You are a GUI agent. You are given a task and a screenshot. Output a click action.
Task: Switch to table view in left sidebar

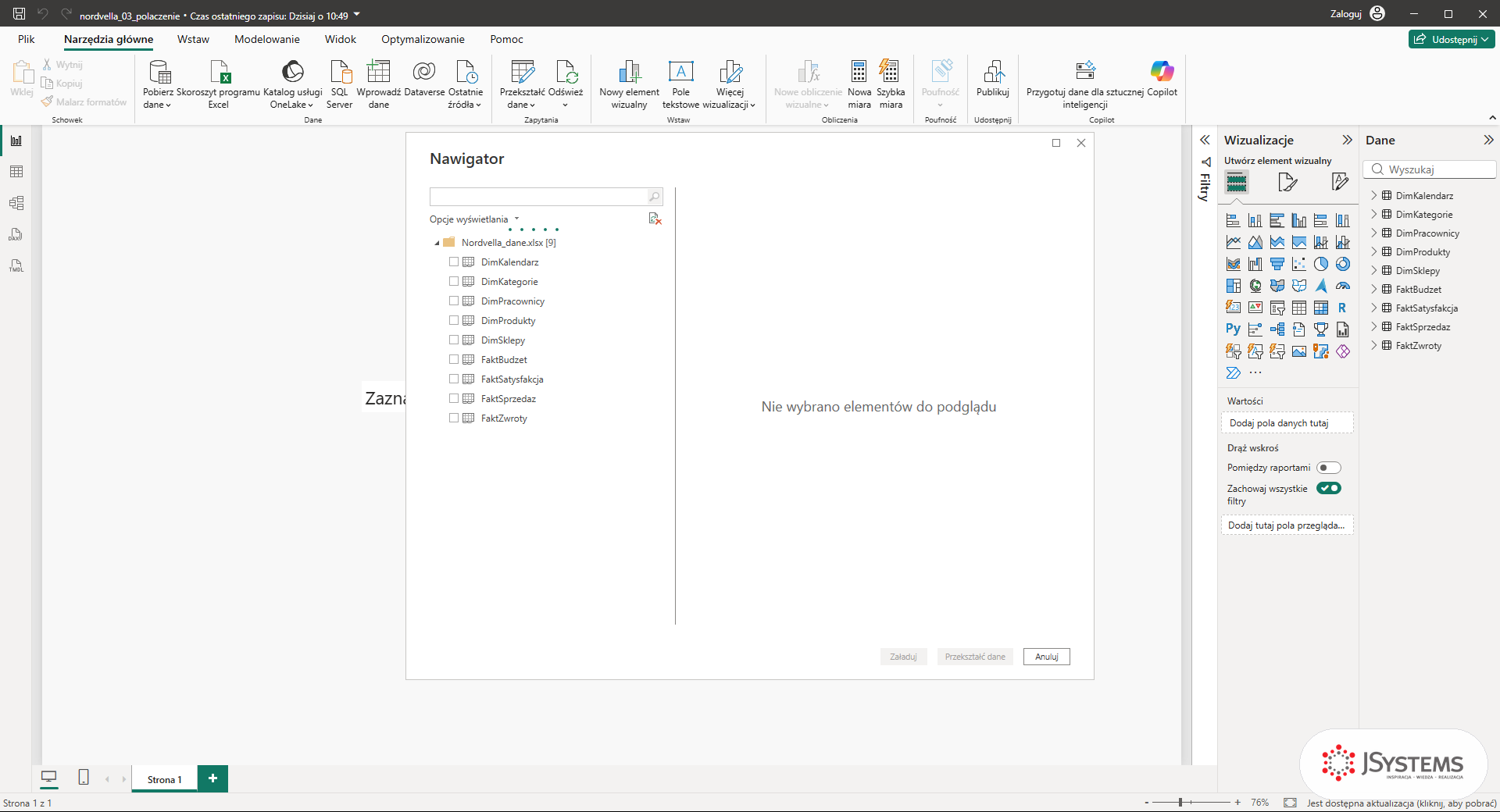tap(16, 172)
